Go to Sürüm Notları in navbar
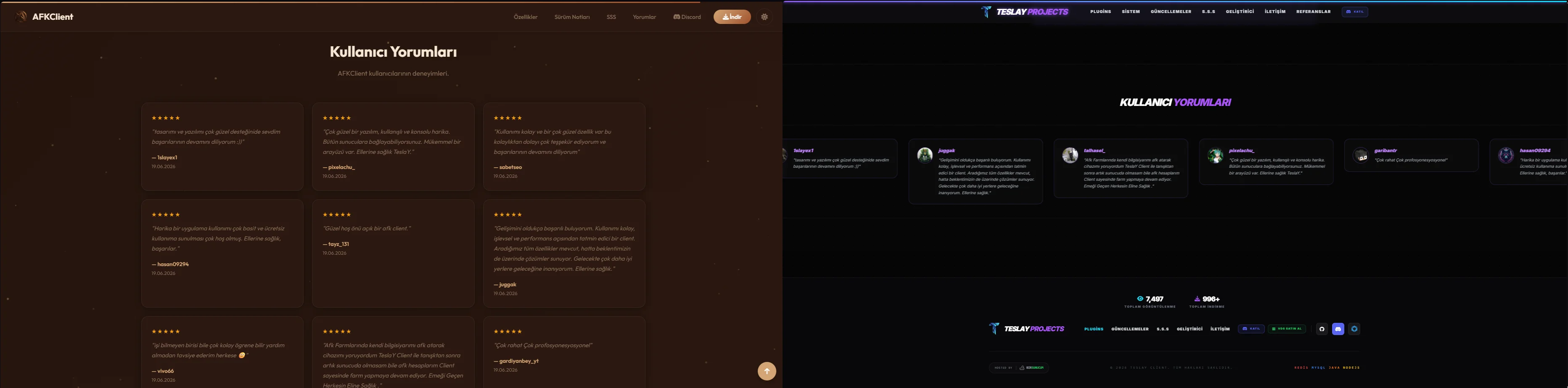Screen dimensions: 1568x388 click(571, 17)
